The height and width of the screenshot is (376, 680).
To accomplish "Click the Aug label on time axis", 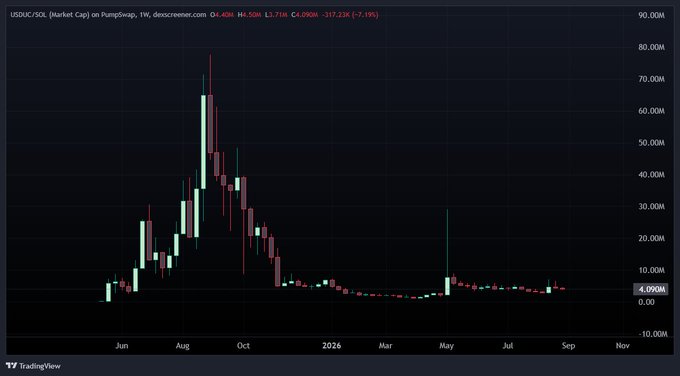I will point(183,346).
